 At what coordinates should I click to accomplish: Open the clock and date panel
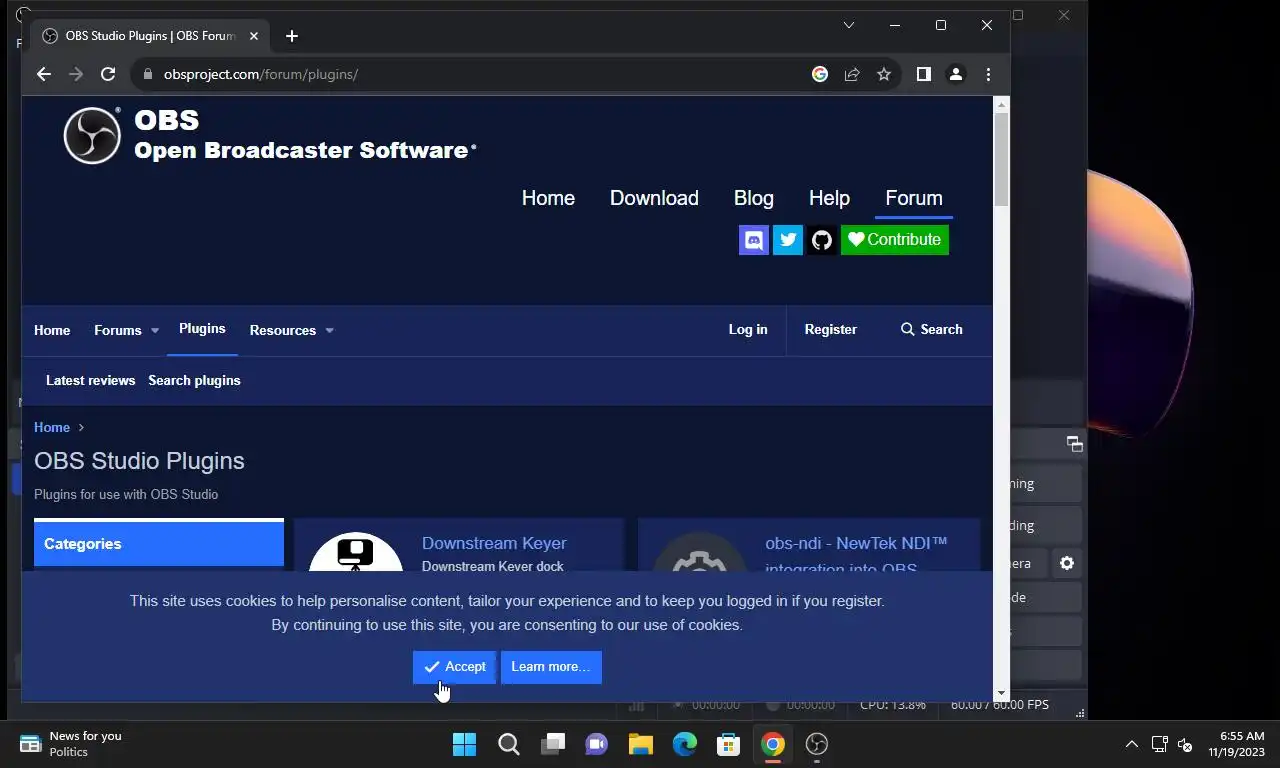pos(1236,744)
